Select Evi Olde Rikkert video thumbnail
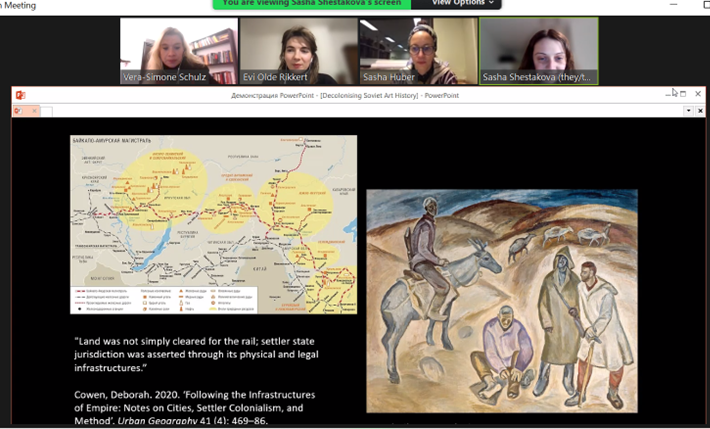Image resolution: width=710 pixels, height=429 pixels. (x=298, y=51)
